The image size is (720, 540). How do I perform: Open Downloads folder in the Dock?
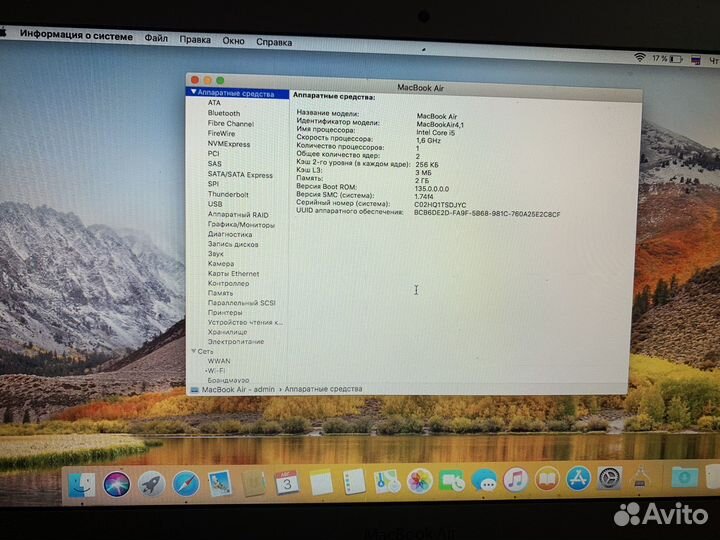pos(685,478)
